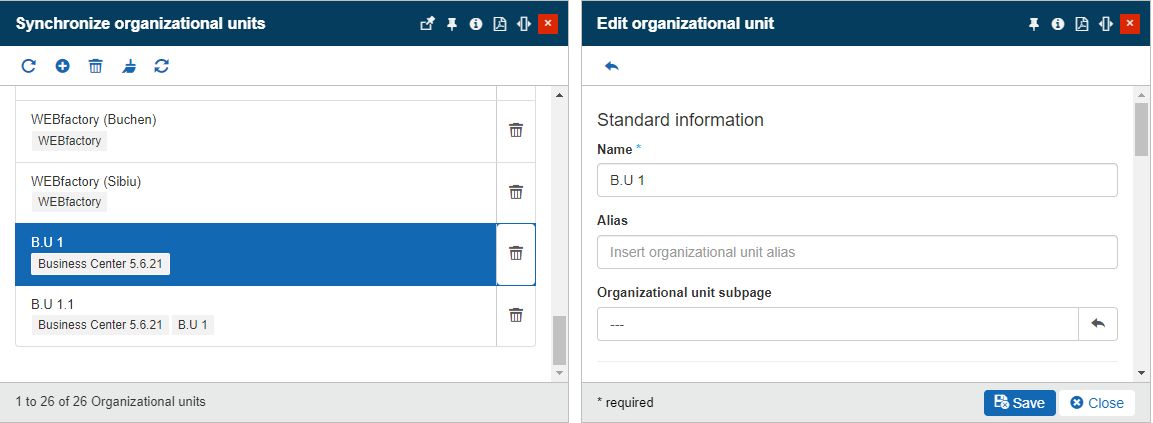The width and height of the screenshot is (1153, 423).
Task: Click the refresh icon in Synchronize toolbar
Action: (29, 66)
